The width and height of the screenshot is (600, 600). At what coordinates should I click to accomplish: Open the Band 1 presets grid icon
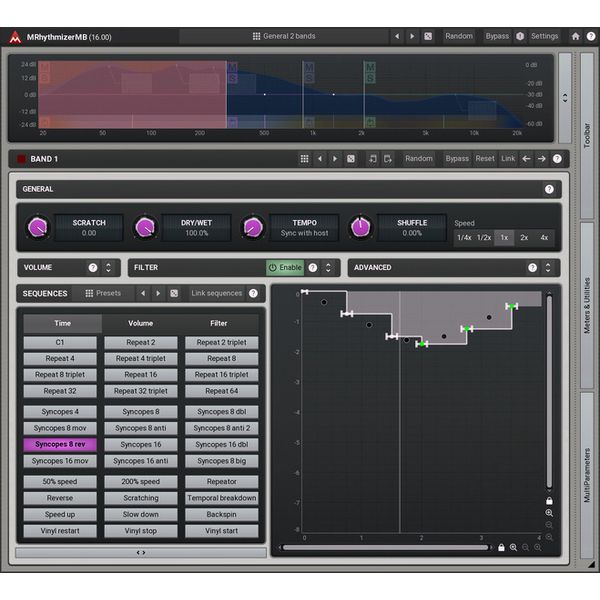point(304,159)
